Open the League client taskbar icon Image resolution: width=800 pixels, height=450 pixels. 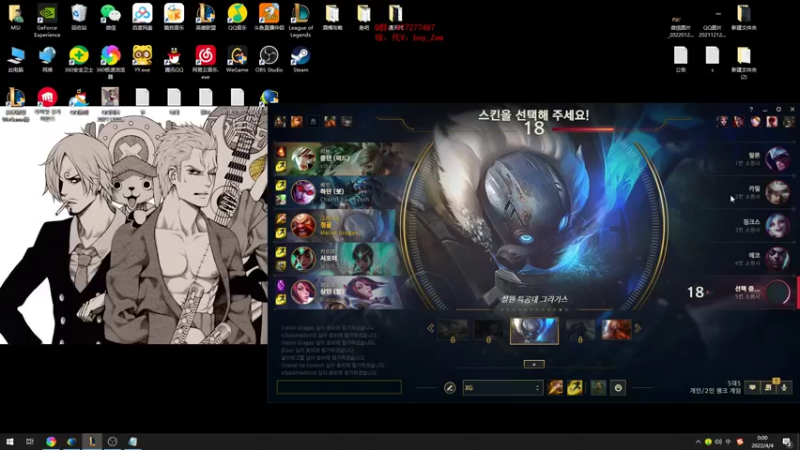point(92,442)
